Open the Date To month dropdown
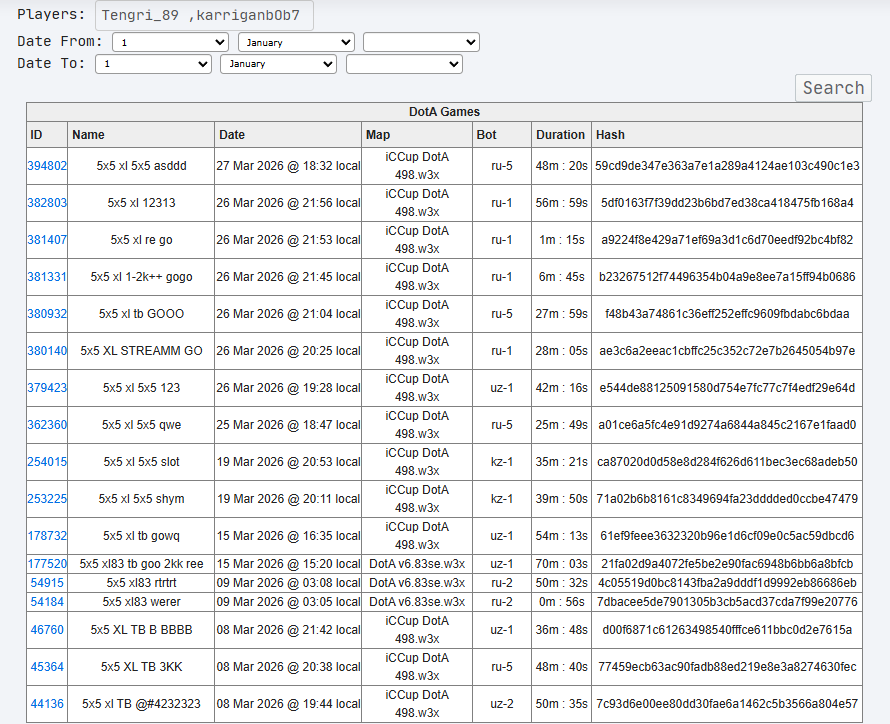Screen dimensions: 890x724 pos(279,64)
